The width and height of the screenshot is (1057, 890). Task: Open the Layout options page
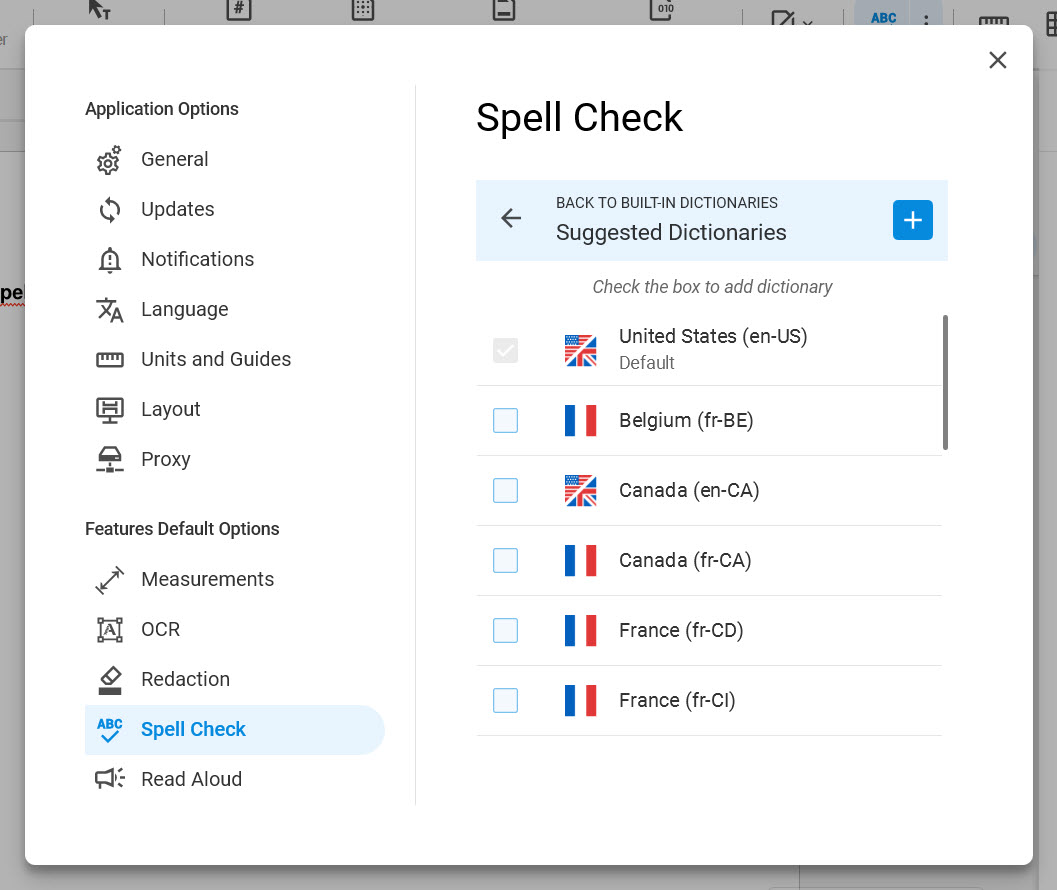[x=170, y=409]
